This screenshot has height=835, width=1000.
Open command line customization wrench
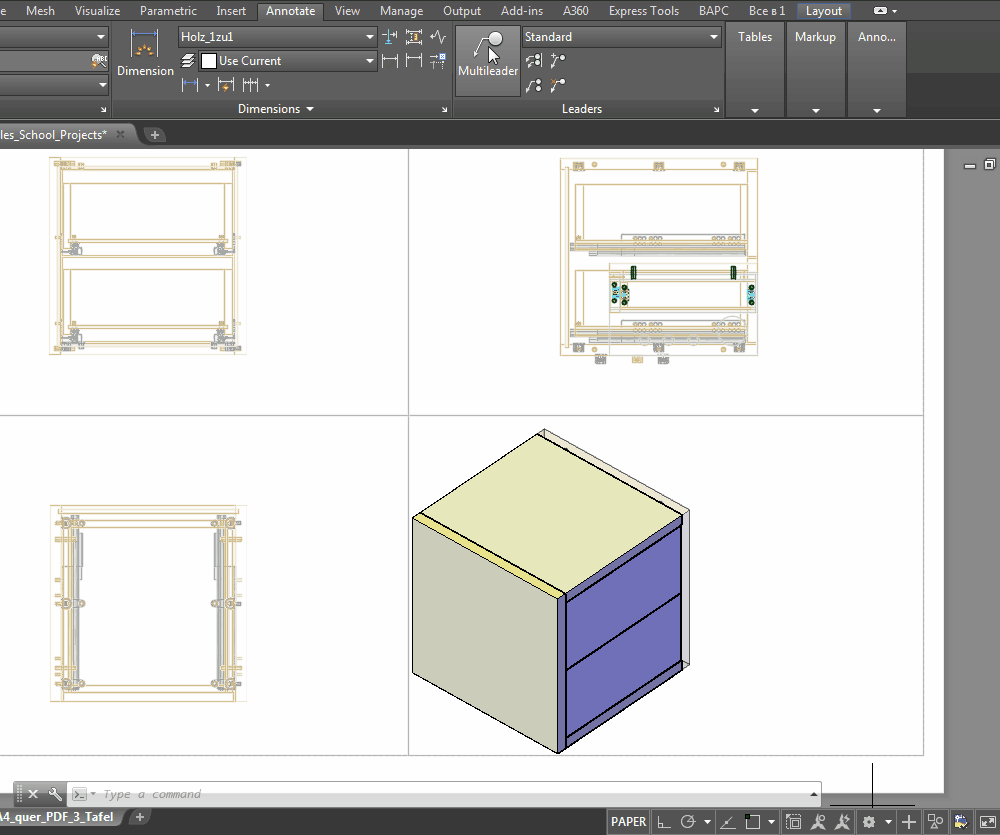tap(55, 794)
